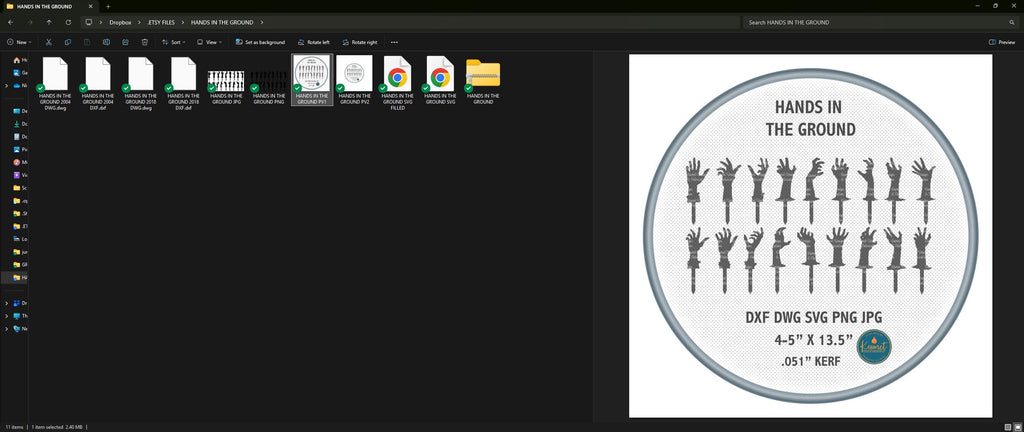1024x432 pixels.
Task: Select HANDS IN THE GROUND 2004 DWG.dwg file
Action: [x=55, y=83]
